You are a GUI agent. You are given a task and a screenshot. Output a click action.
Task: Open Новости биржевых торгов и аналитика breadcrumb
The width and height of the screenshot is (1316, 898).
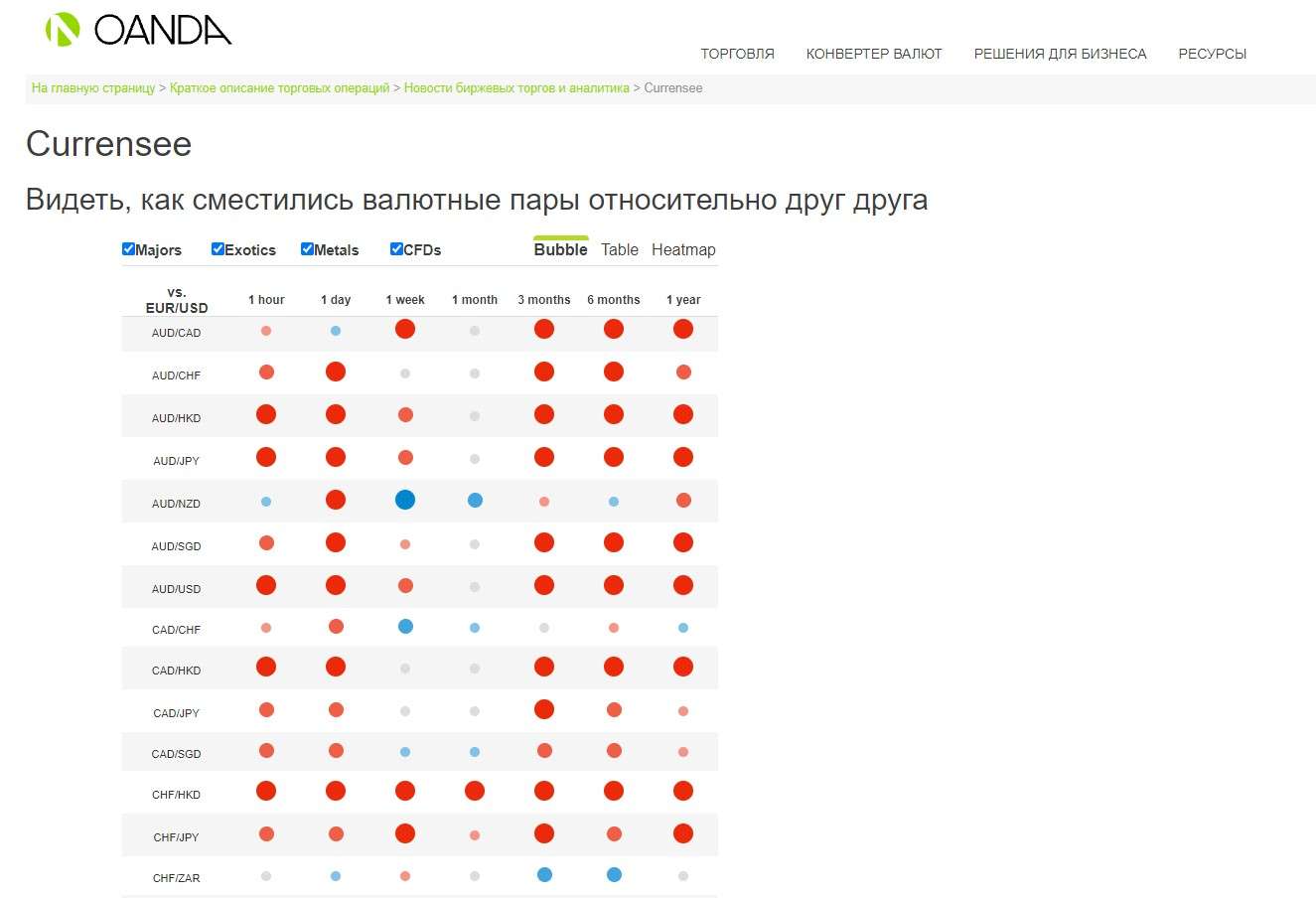click(516, 88)
